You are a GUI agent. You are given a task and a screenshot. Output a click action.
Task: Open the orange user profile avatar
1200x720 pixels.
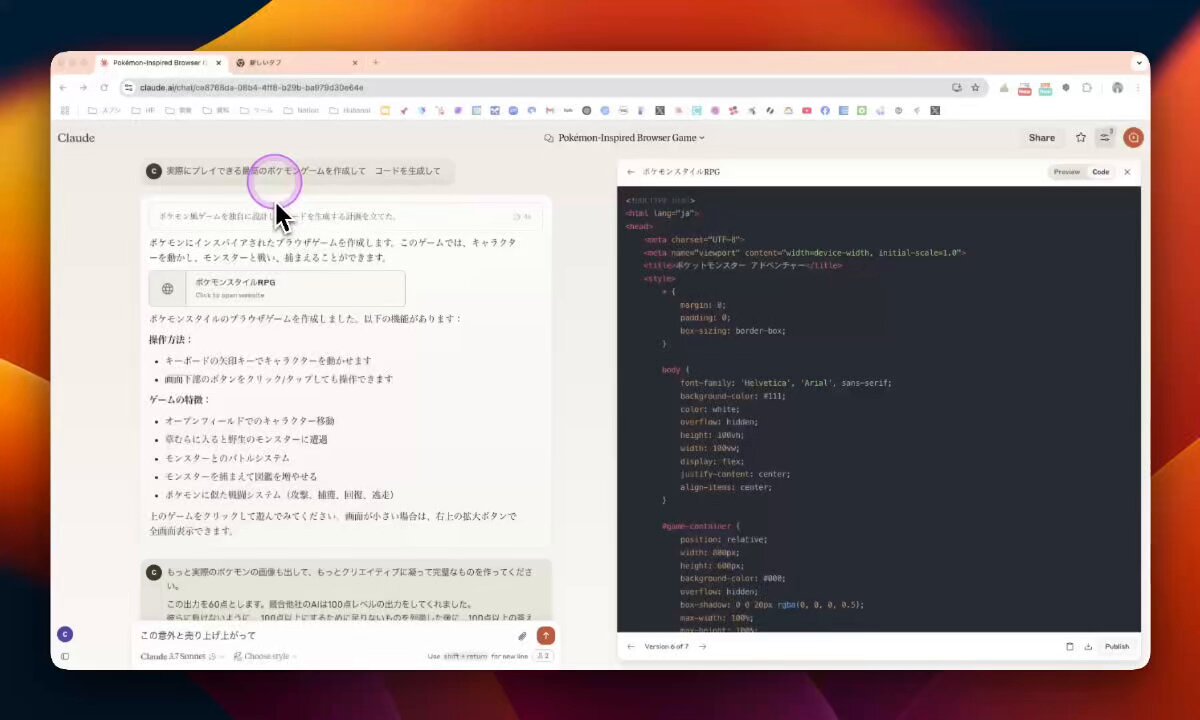click(1133, 138)
